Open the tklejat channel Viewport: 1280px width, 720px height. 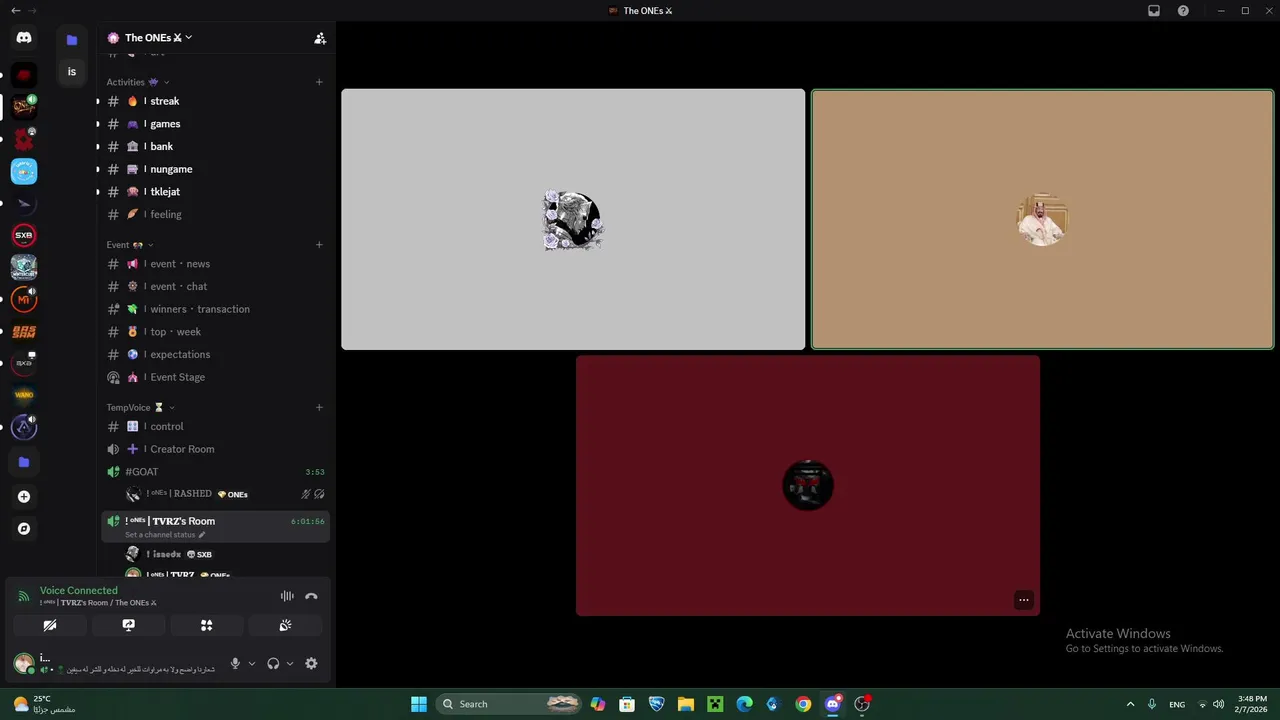click(x=215, y=191)
